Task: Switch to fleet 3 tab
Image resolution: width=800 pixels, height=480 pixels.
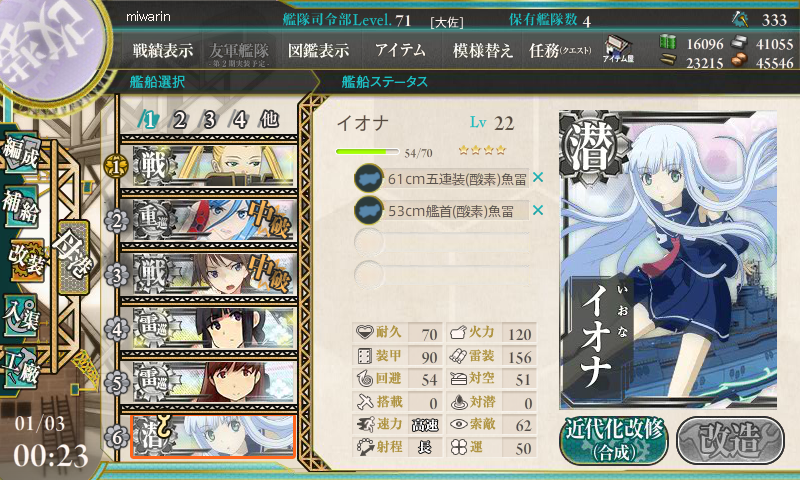Action: coord(209,120)
